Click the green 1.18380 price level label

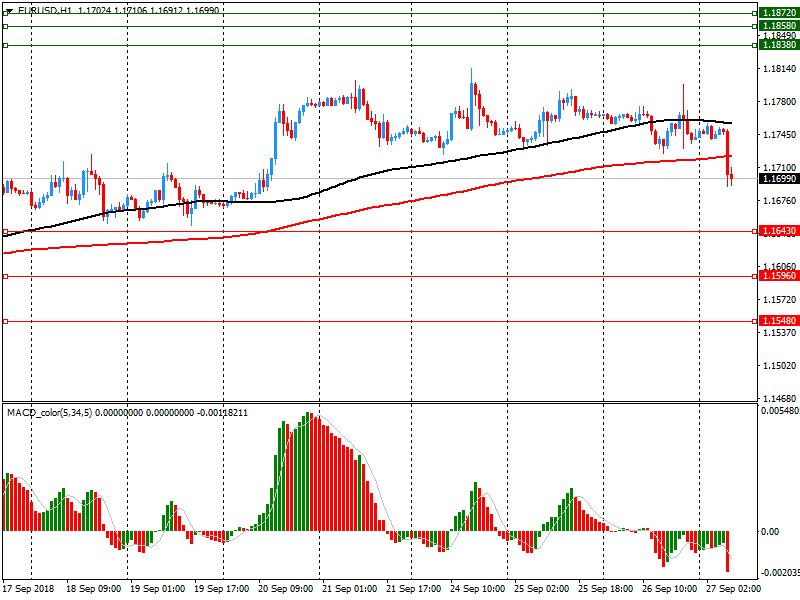click(x=778, y=45)
